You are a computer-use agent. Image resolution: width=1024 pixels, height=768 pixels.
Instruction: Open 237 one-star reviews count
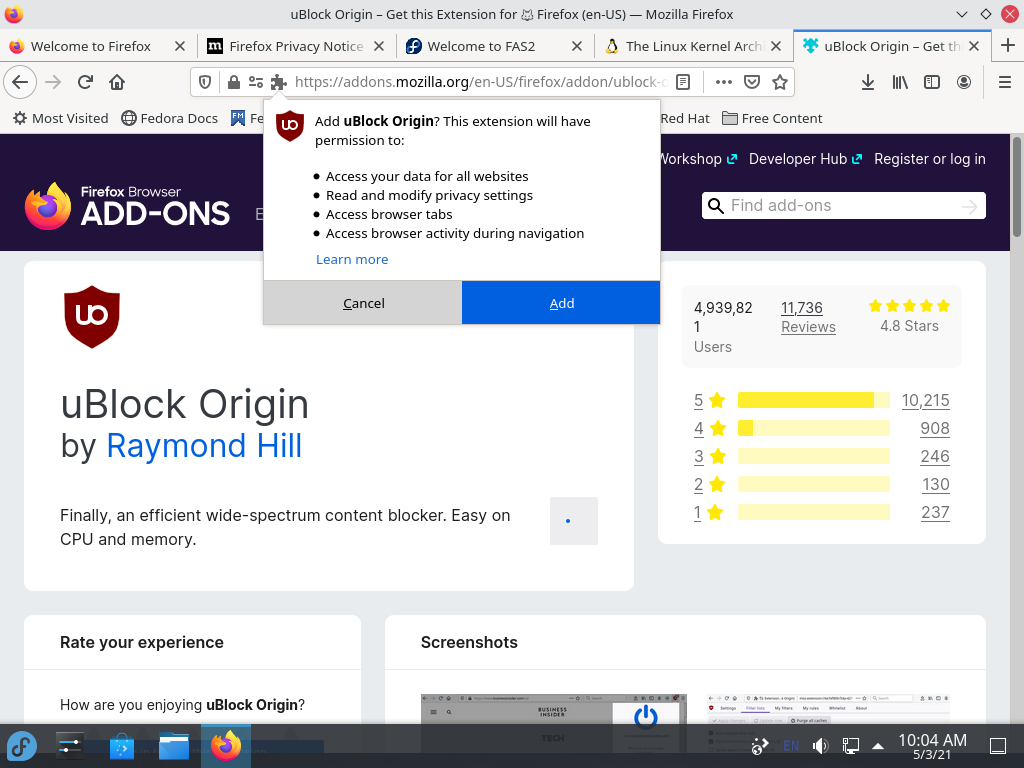pyautogui.click(x=935, y=512)
